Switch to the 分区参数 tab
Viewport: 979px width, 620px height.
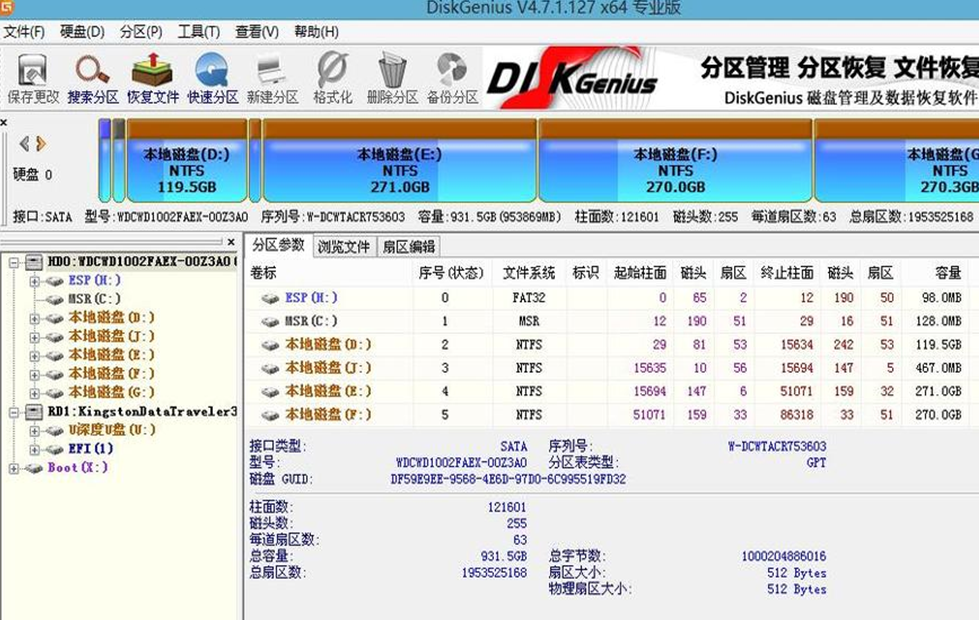coord(278,245)
